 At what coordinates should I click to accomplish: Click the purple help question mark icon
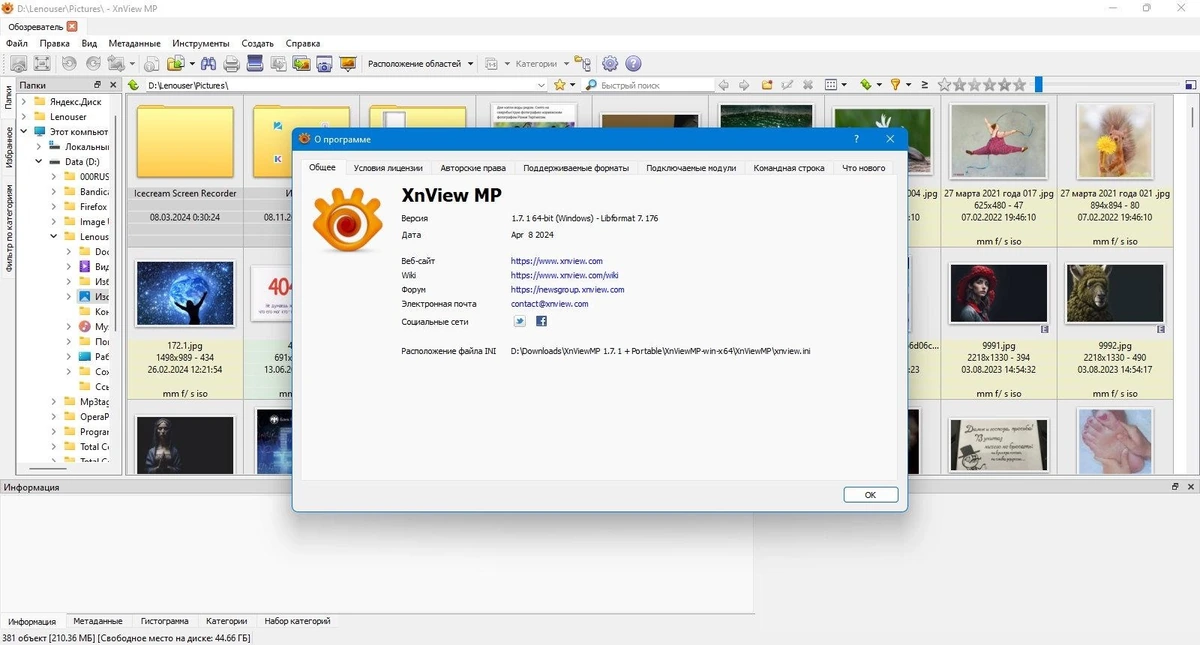click(633, 64)
